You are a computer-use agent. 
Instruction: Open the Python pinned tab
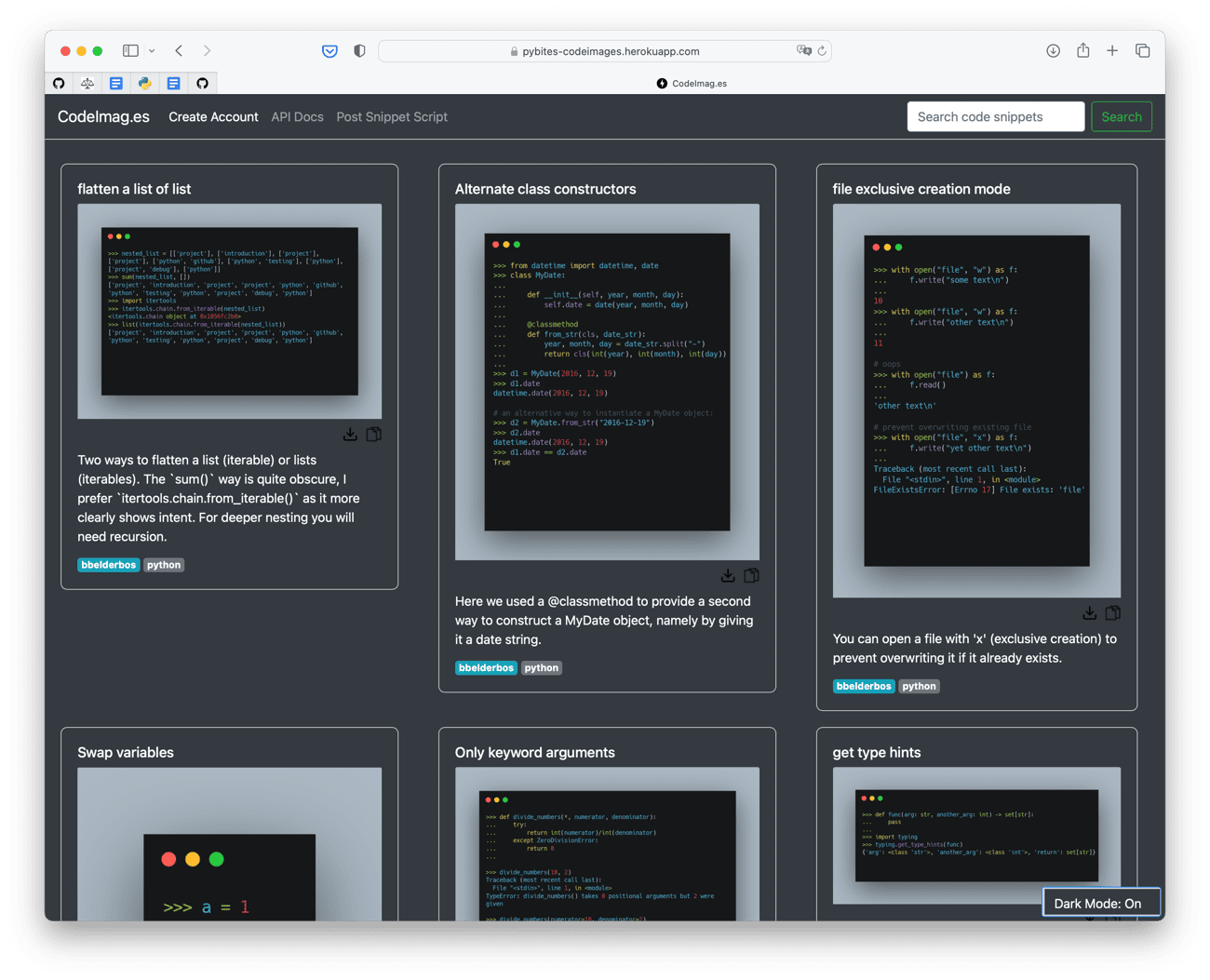pyautogui.click(x=144, y=84)
